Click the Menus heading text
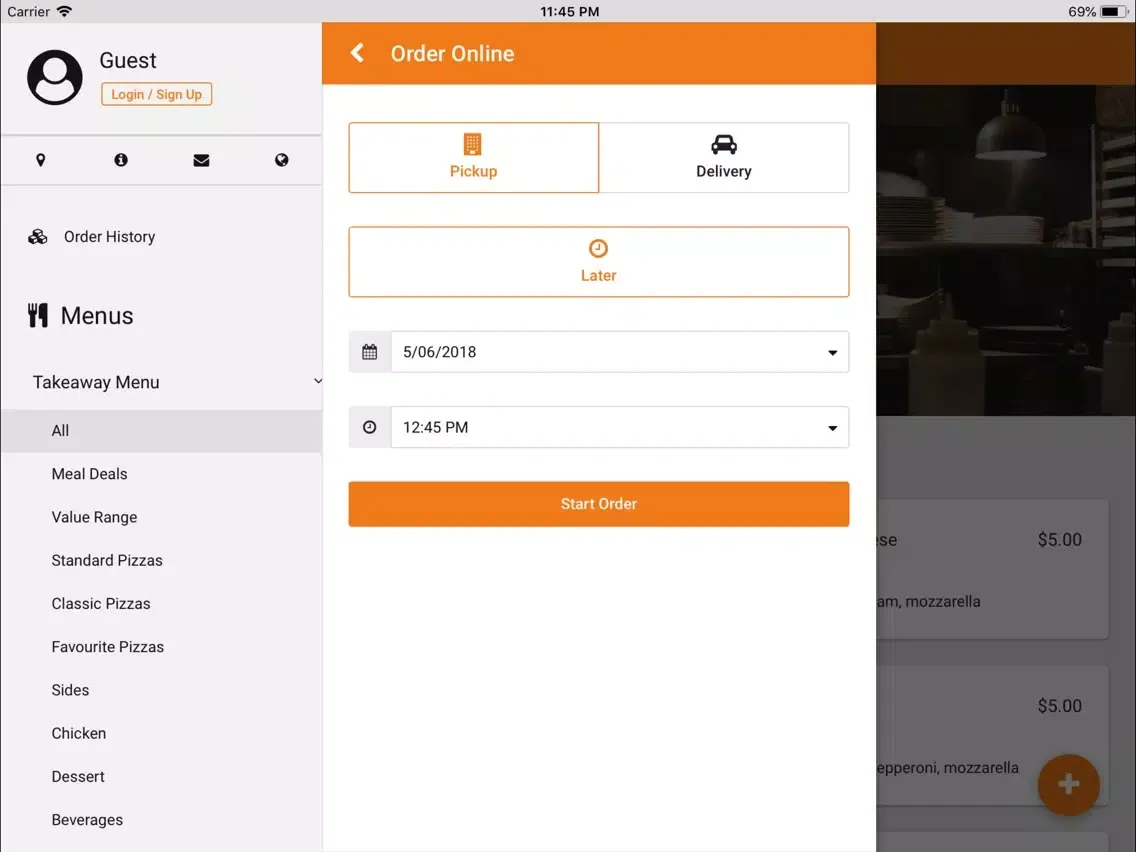Viewport: 1136px width, 852px height. 97,316
